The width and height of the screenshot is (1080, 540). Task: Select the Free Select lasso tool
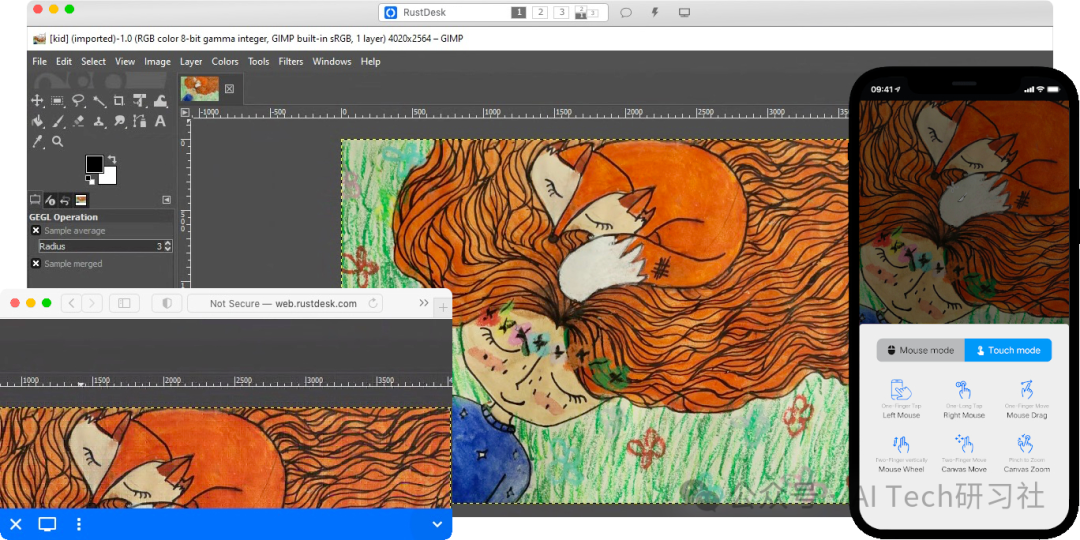[79, 101]
